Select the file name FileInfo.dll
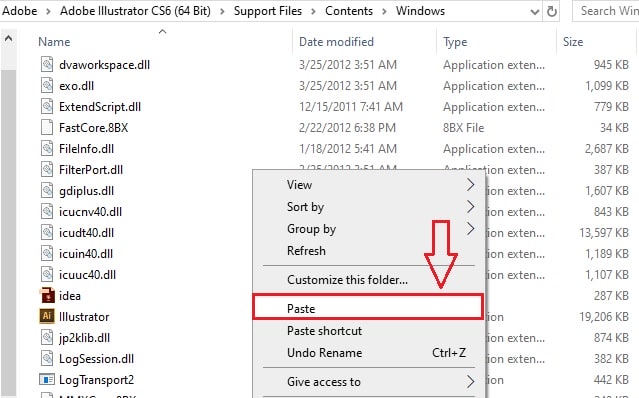 pos(86,149)
